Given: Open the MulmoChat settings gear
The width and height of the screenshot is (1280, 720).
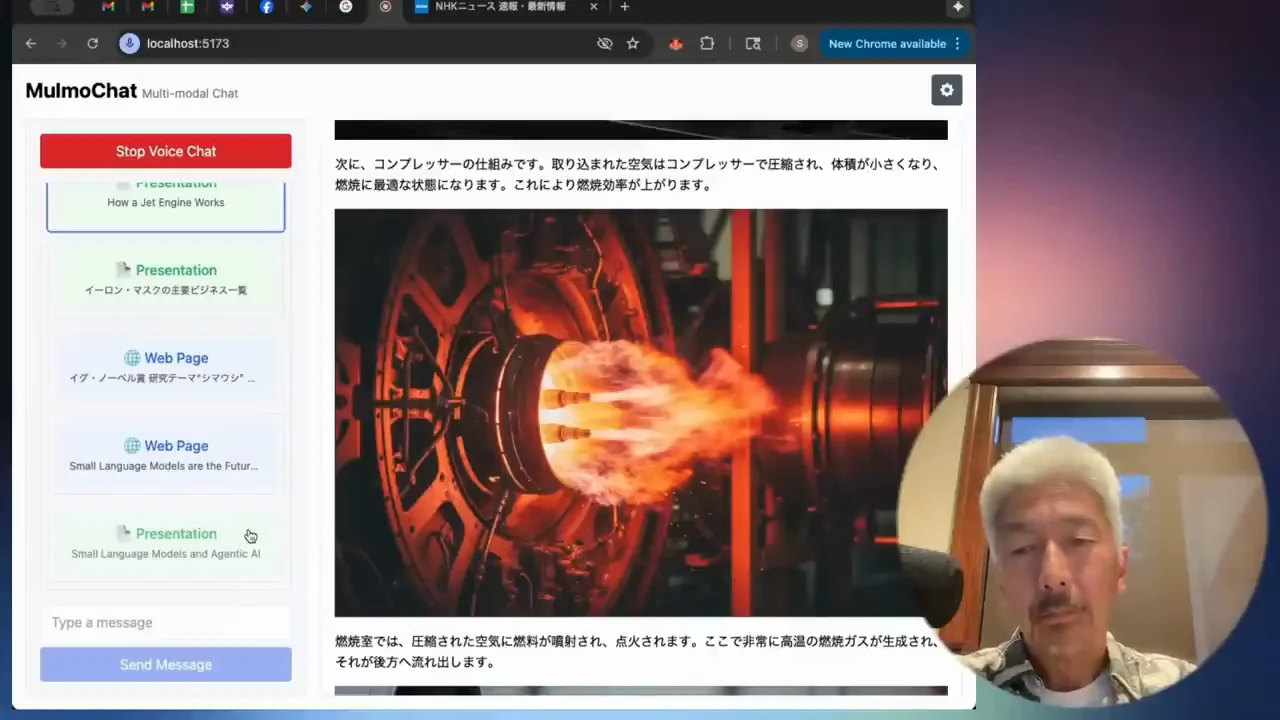Looking at the screenshot, I should (947, 90).
